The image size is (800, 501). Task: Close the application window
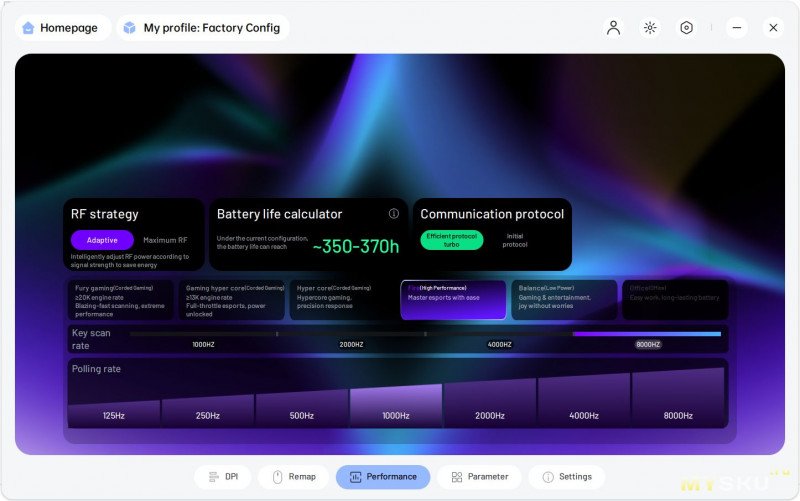pyautogui.click(x=773, y=28)
